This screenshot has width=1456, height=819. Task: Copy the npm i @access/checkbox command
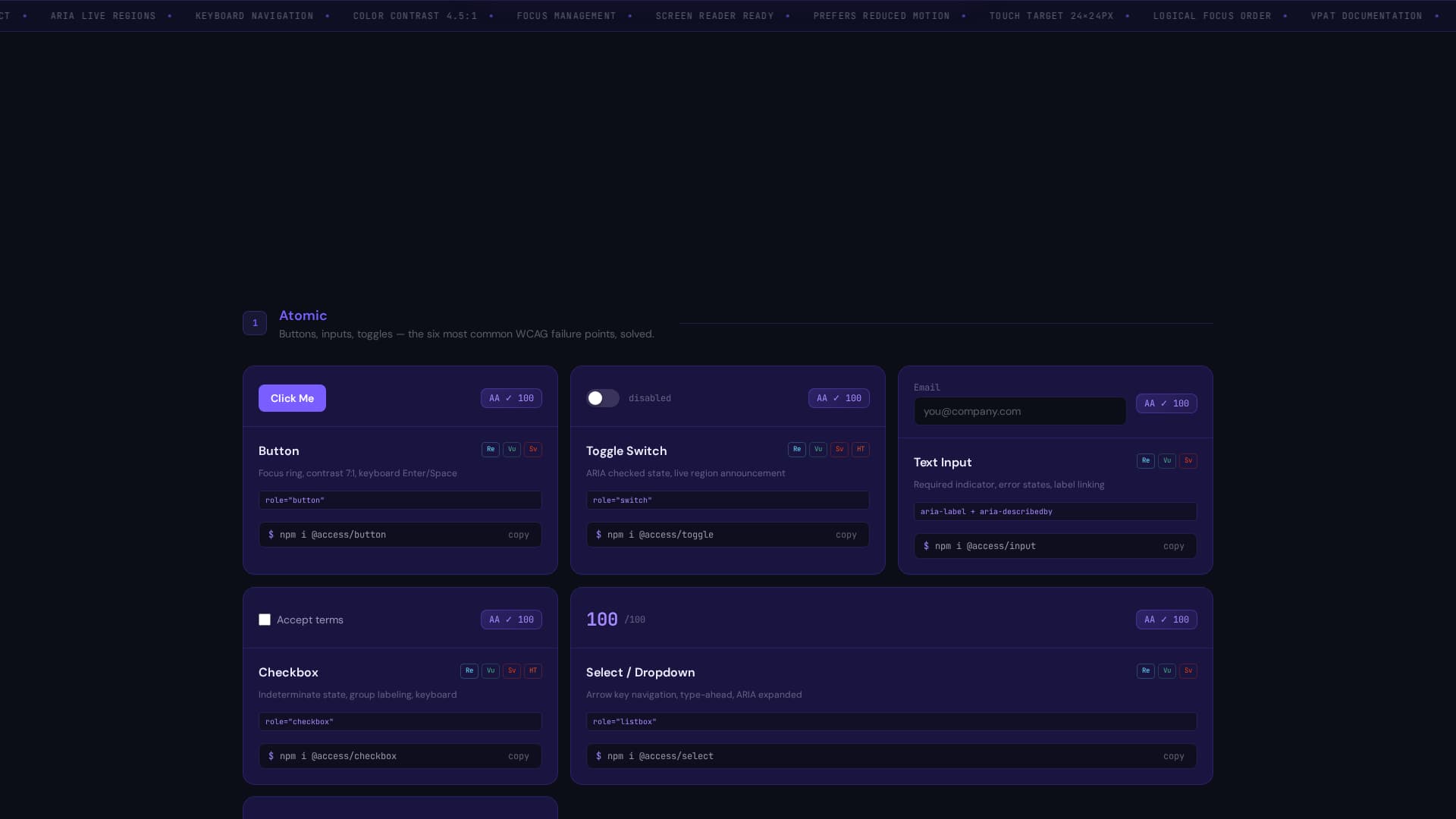pyautogui.click(x=519, y=756)
